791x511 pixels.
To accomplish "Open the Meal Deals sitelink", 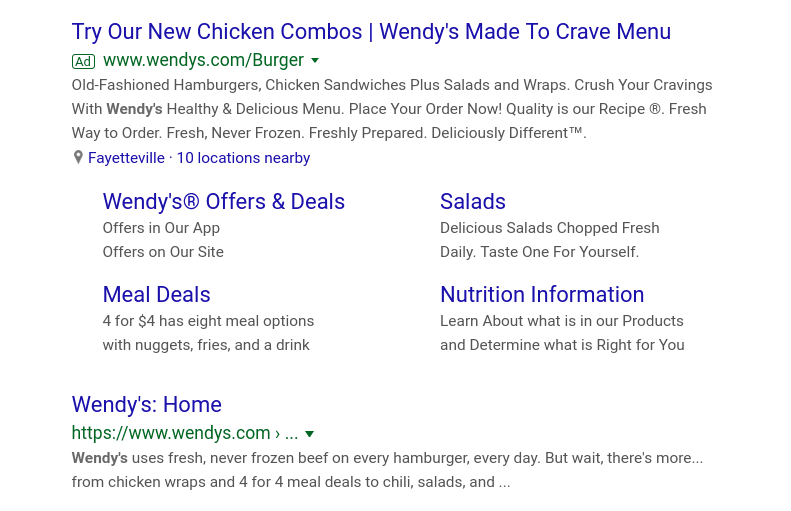I will click(156, 295).
